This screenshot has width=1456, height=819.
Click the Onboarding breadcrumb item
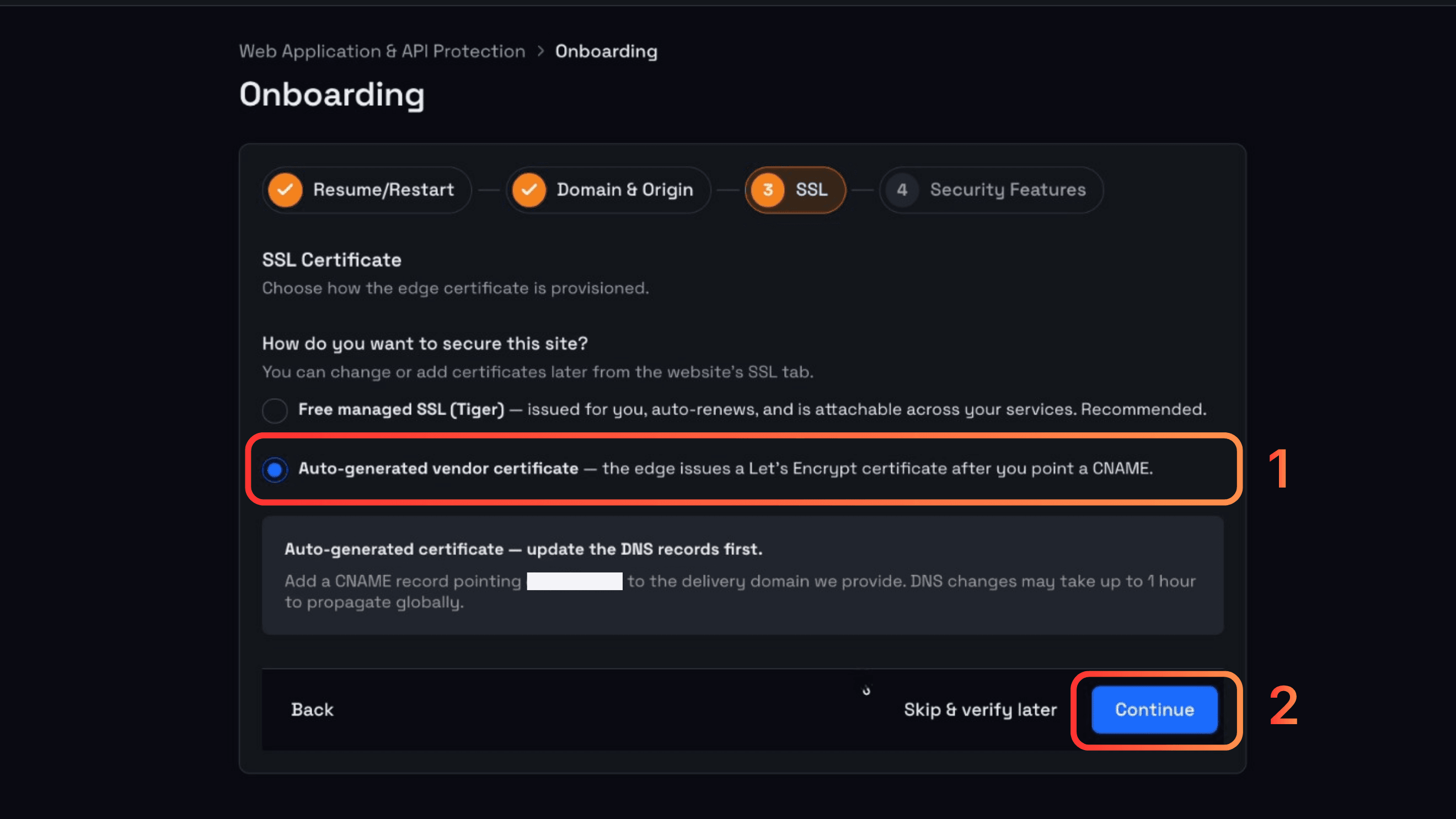pyautogui.click(x=606, y=51)
